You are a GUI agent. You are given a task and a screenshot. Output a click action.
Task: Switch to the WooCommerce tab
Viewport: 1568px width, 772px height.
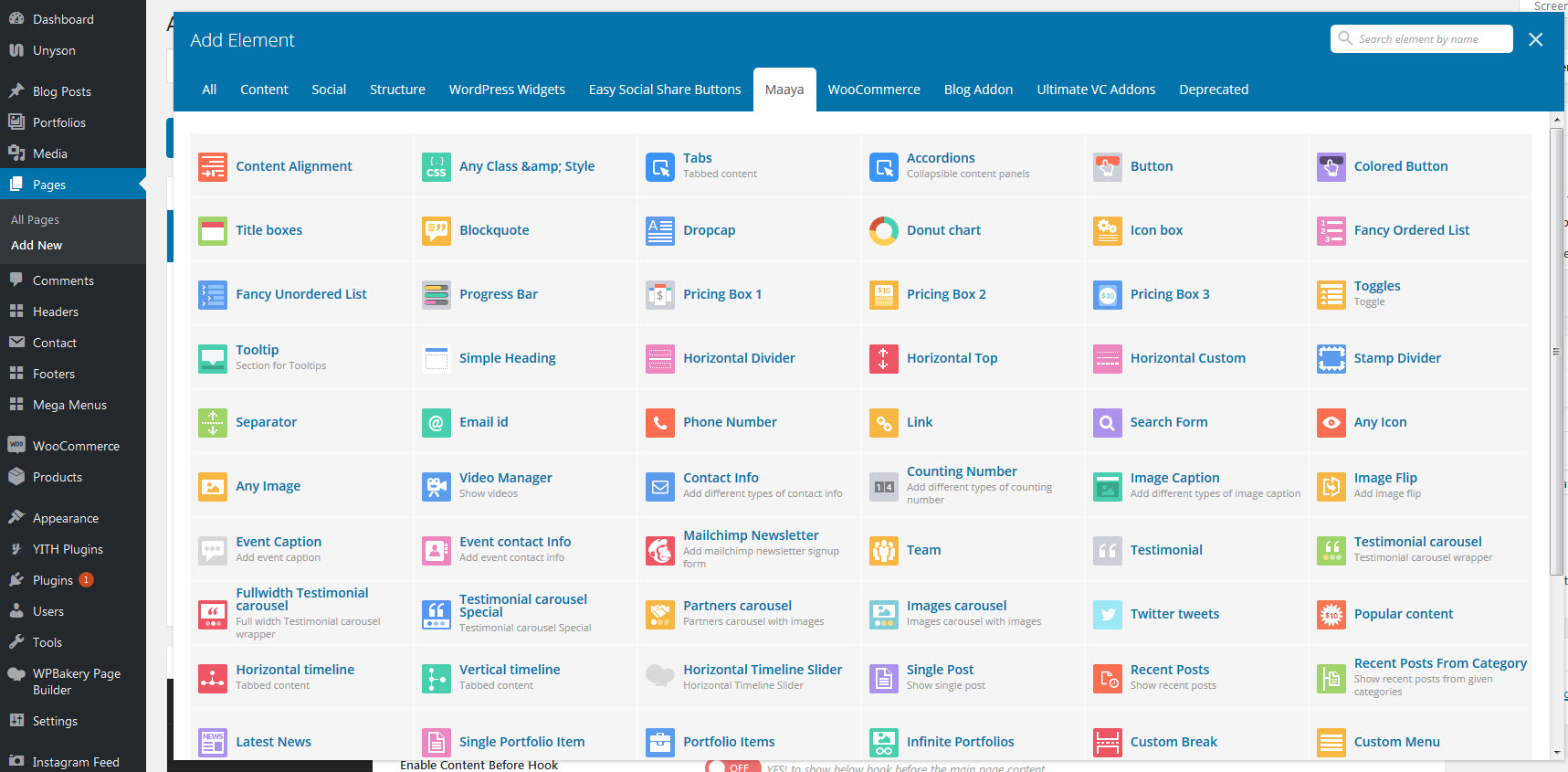(874, 90)
